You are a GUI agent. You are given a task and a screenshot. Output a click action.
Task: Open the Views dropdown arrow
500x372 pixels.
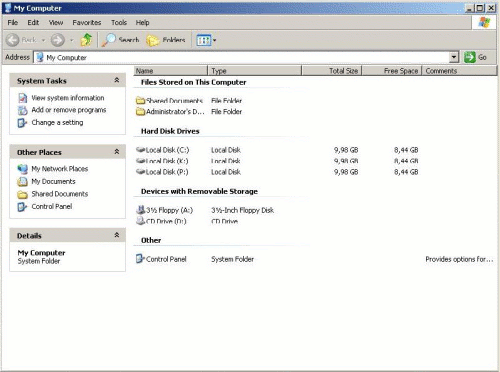(x=215, y=40)
